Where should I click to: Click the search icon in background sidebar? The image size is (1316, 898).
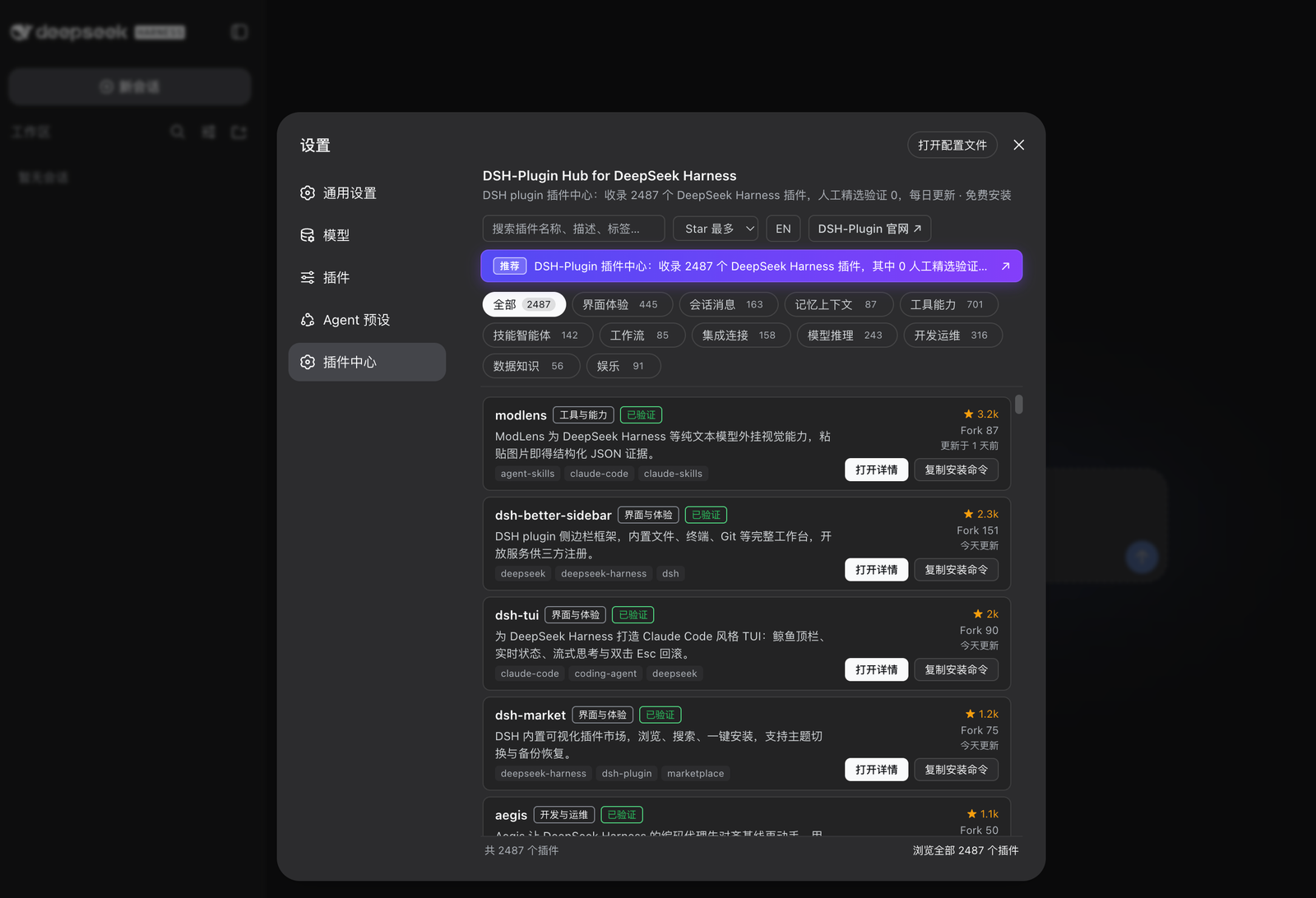(x=177, y=132)
